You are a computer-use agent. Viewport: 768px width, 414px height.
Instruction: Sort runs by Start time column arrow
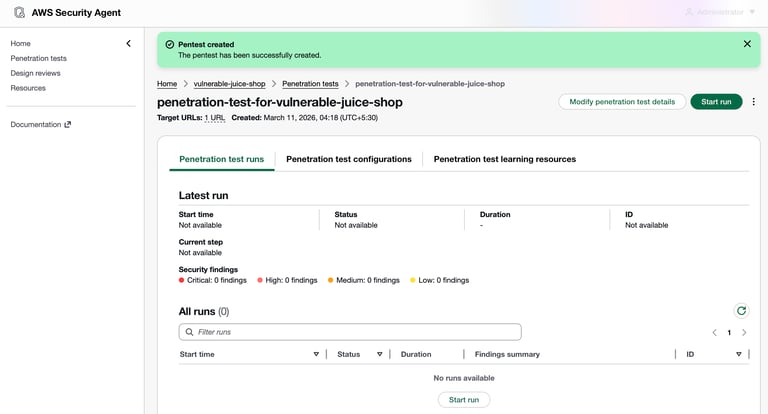pyautogui.click(x=316, y=354)
